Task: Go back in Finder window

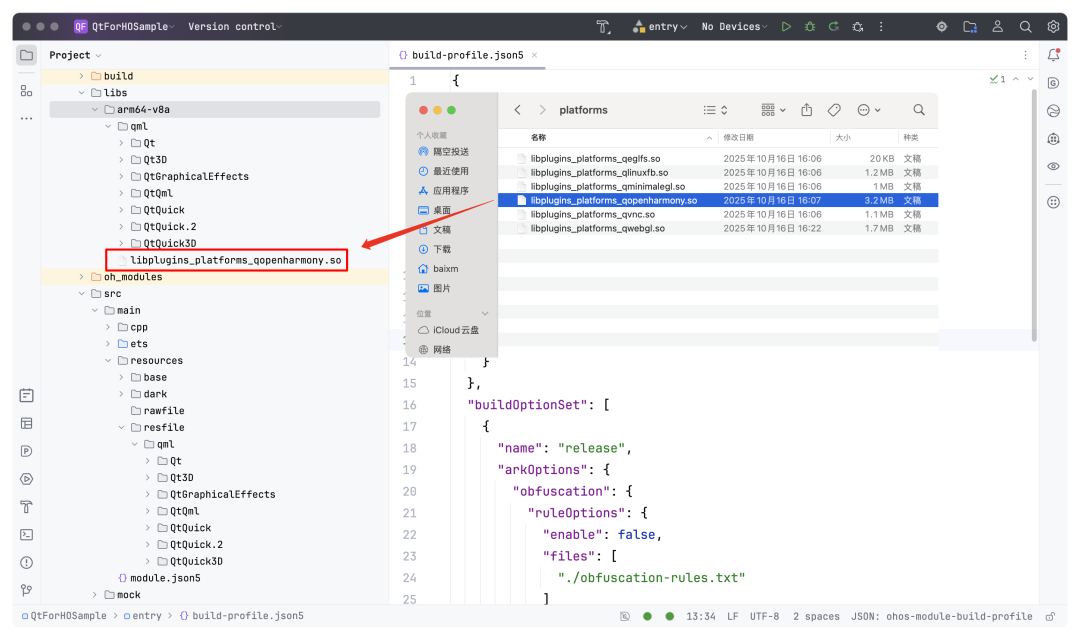Action: tap(517, 110)
